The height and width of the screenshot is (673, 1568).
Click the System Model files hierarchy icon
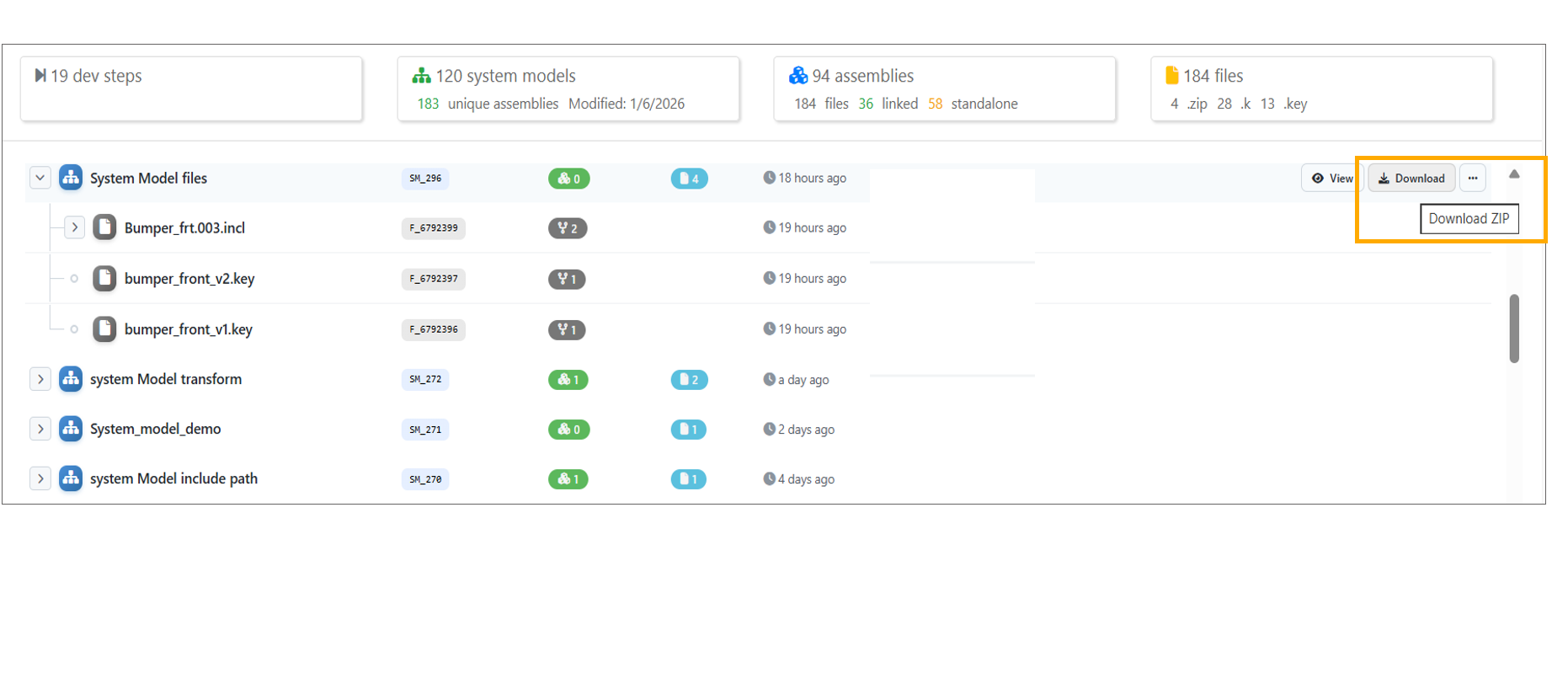pos(71,178)
